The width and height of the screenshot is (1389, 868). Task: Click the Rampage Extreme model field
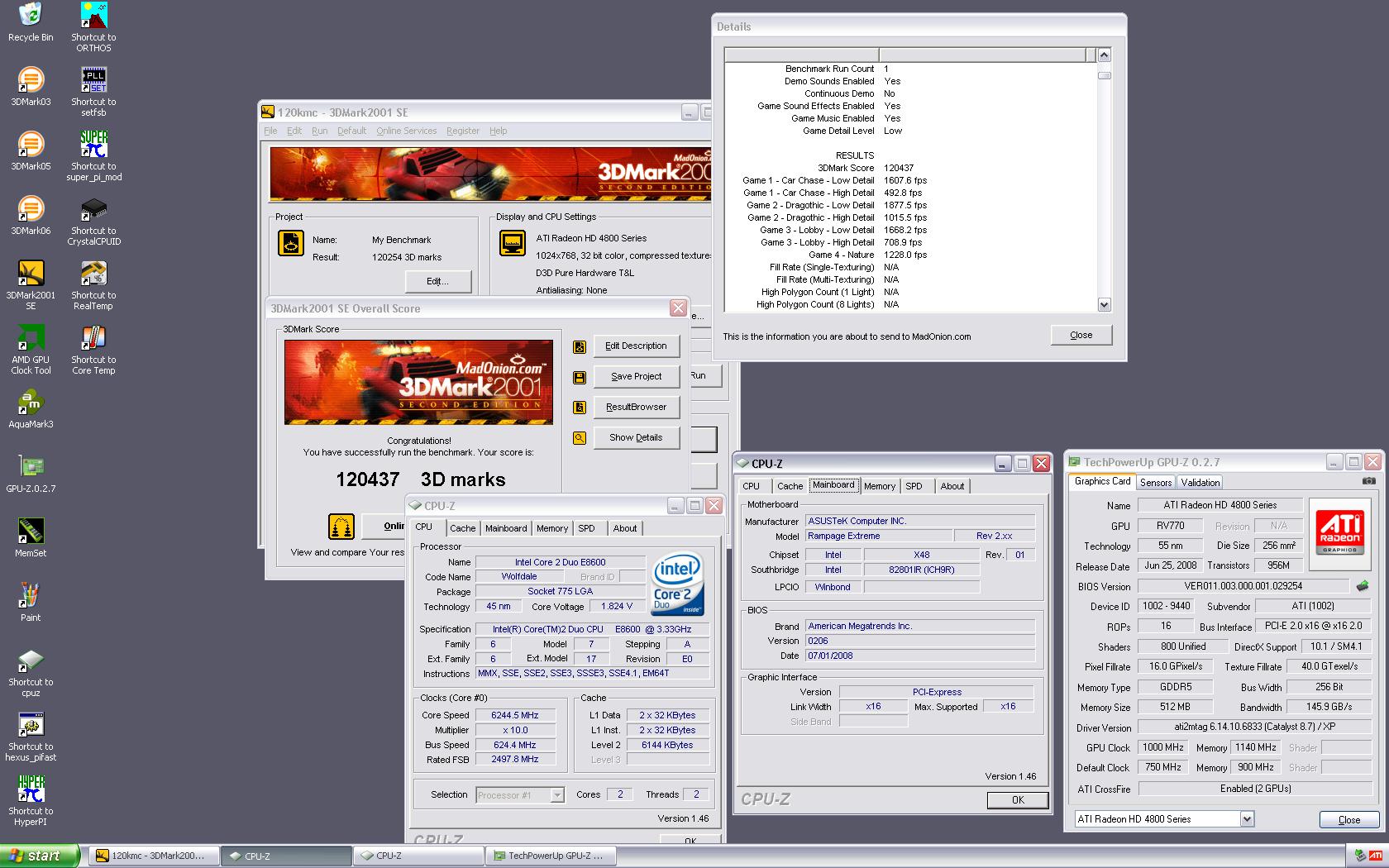(878, 537)
